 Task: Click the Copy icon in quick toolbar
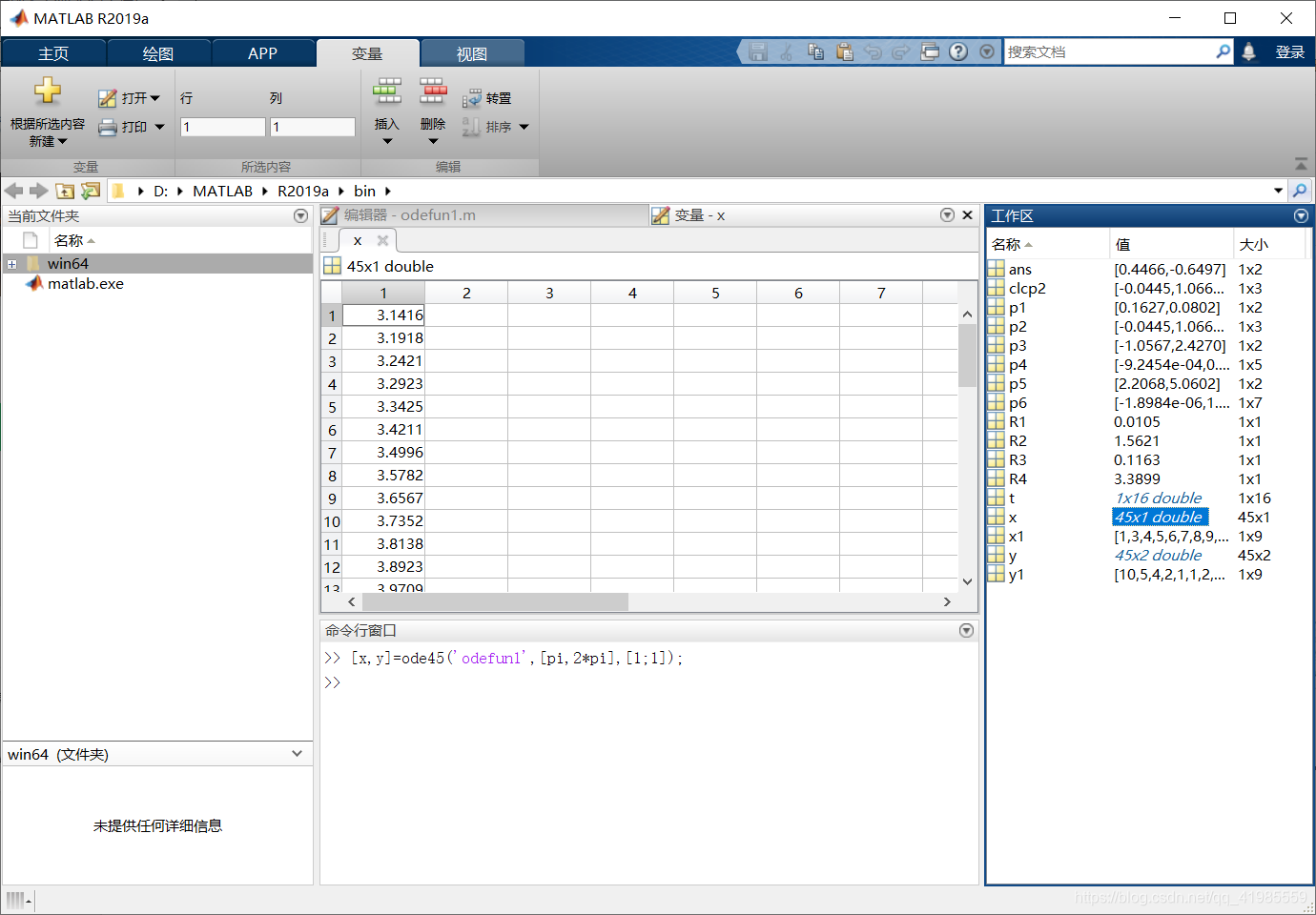(x=815, y=52)
